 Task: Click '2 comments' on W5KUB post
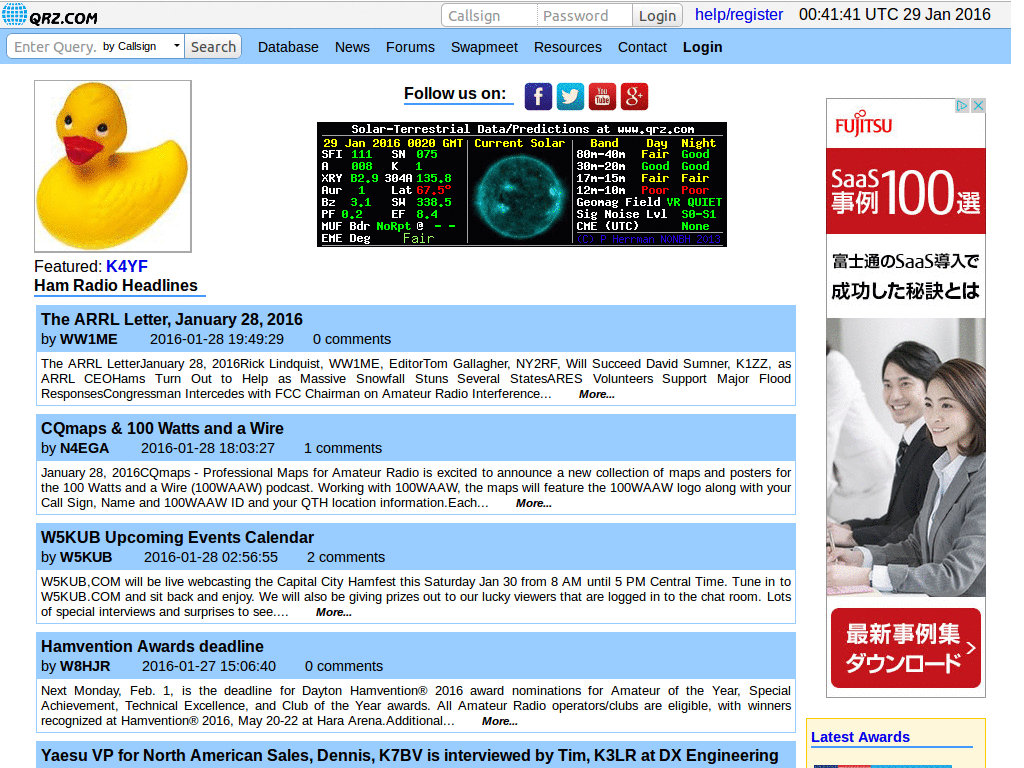point(346,558)
